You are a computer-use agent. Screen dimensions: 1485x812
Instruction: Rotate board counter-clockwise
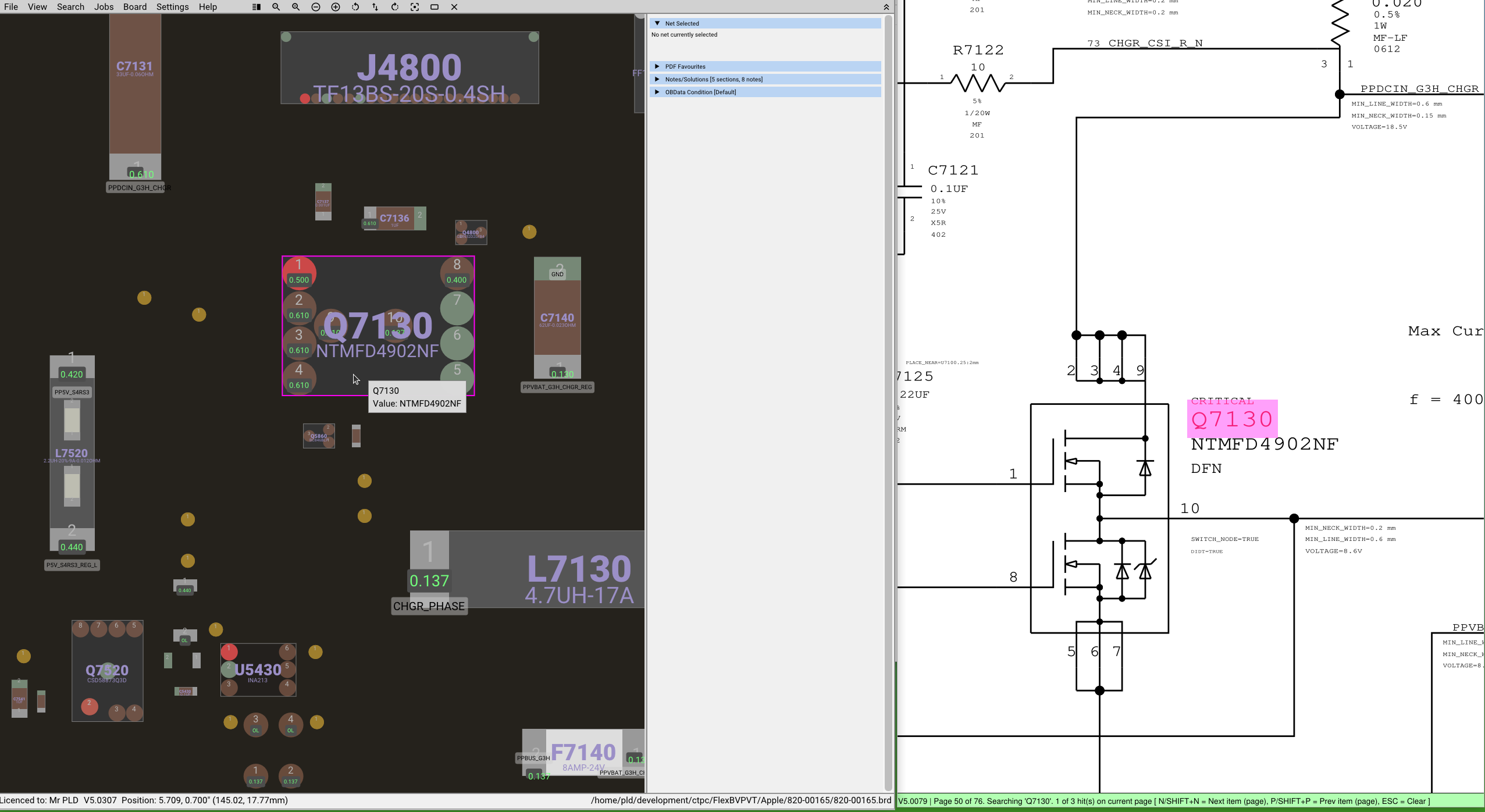355,7
